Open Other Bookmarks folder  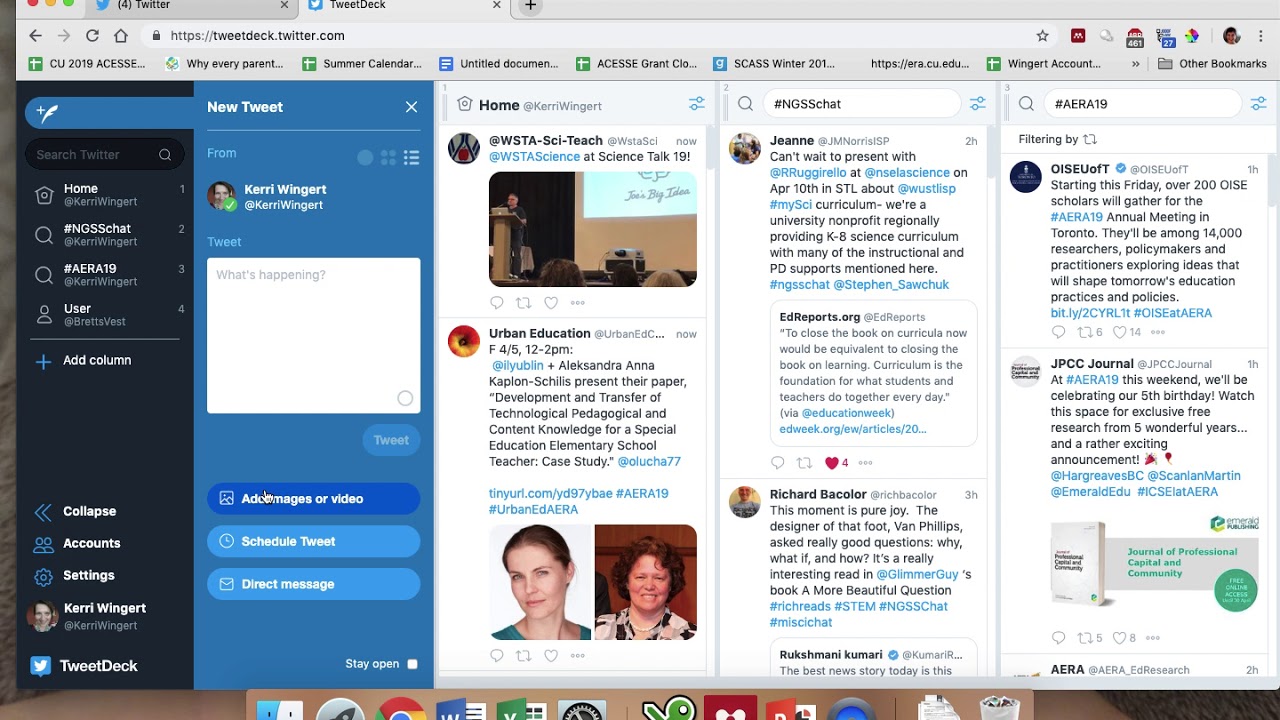(x=1212, y=64)
